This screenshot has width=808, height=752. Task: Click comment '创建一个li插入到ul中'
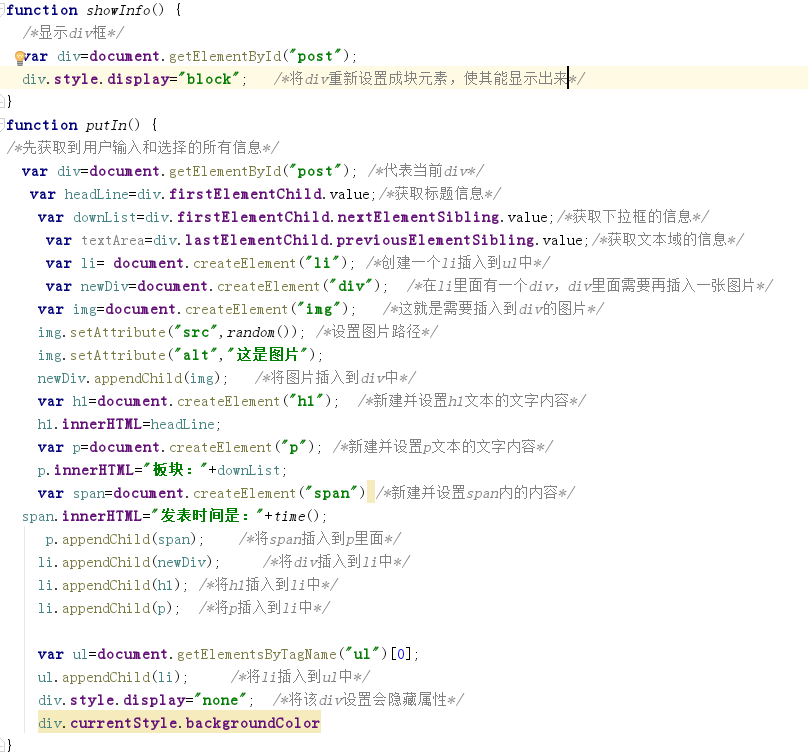click(x=456, y=263)
